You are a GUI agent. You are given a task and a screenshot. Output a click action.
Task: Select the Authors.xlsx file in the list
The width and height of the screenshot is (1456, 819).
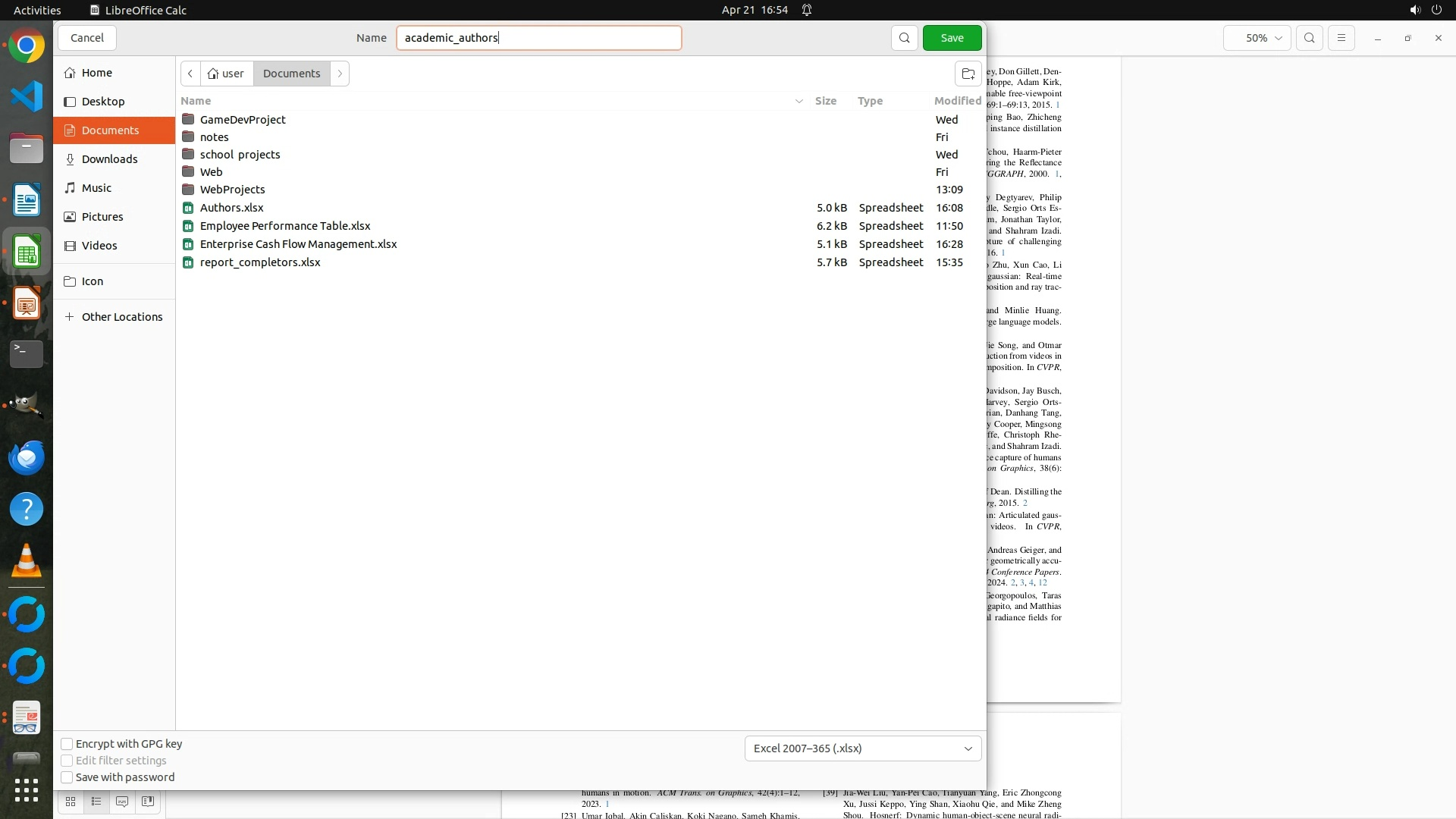pos(231,208)
